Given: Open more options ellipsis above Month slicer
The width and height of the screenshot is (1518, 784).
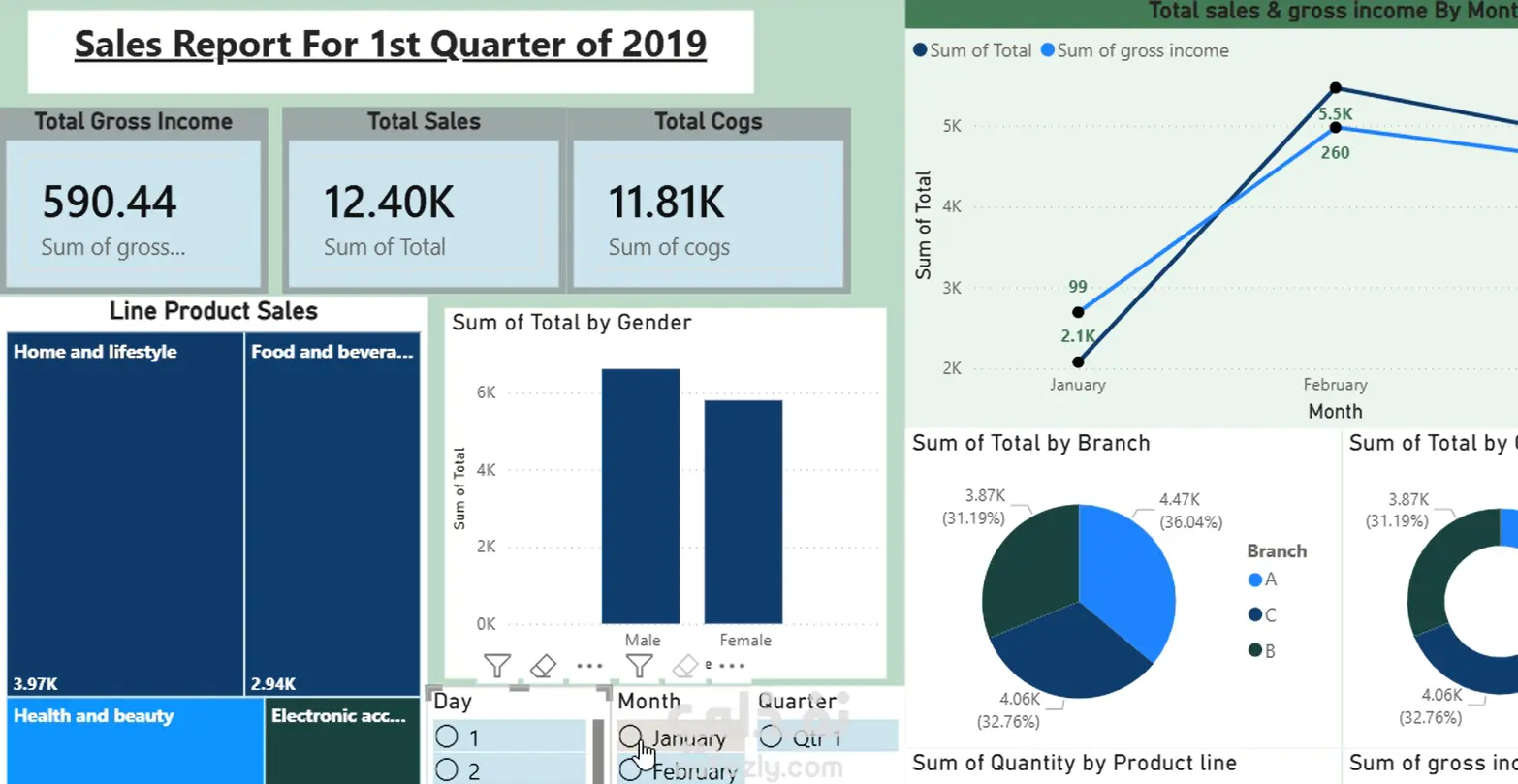Looking at the screenshot, I should click(732, 666).
